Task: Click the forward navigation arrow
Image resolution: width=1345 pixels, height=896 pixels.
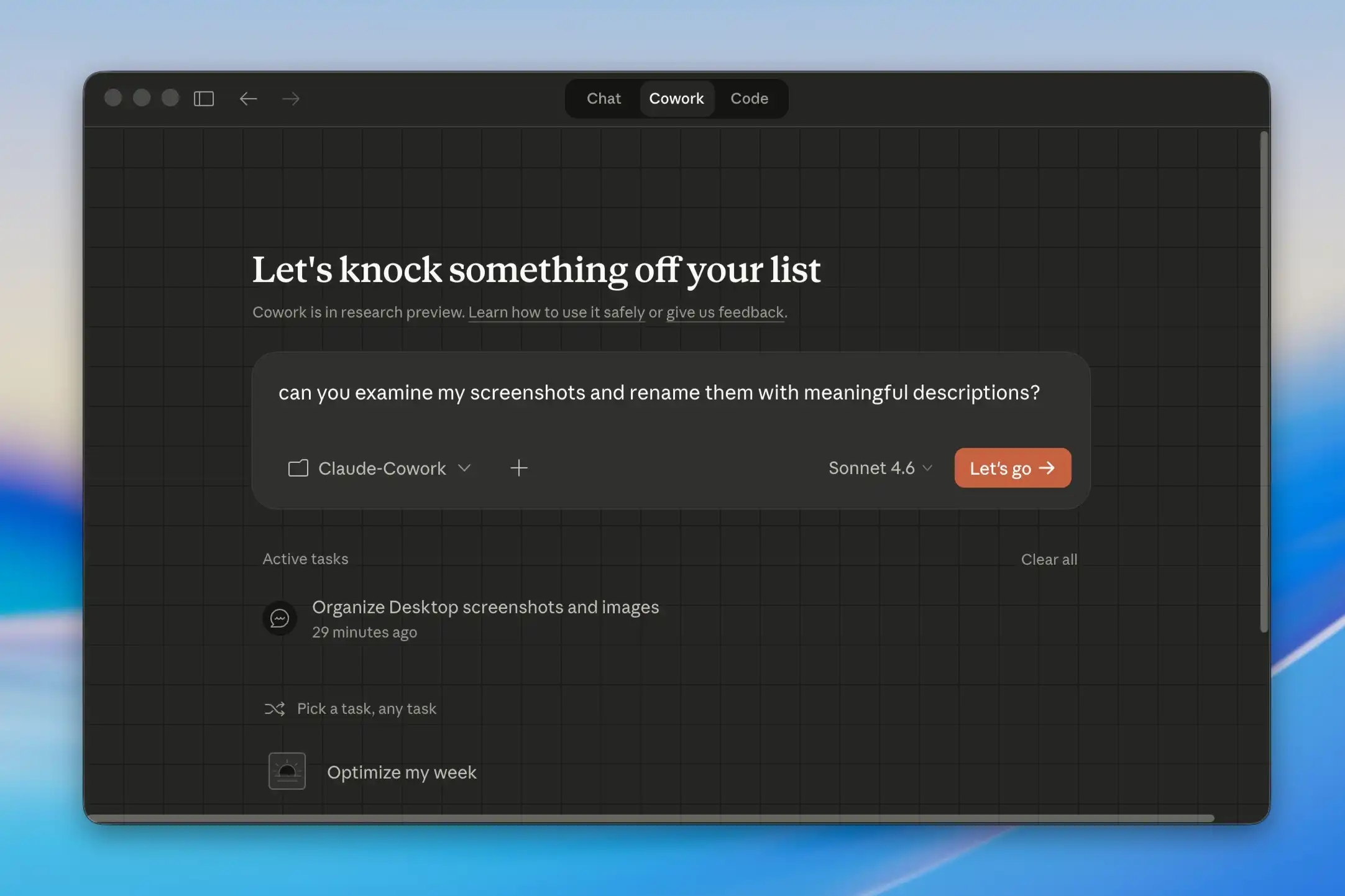Action: (290, 98)
